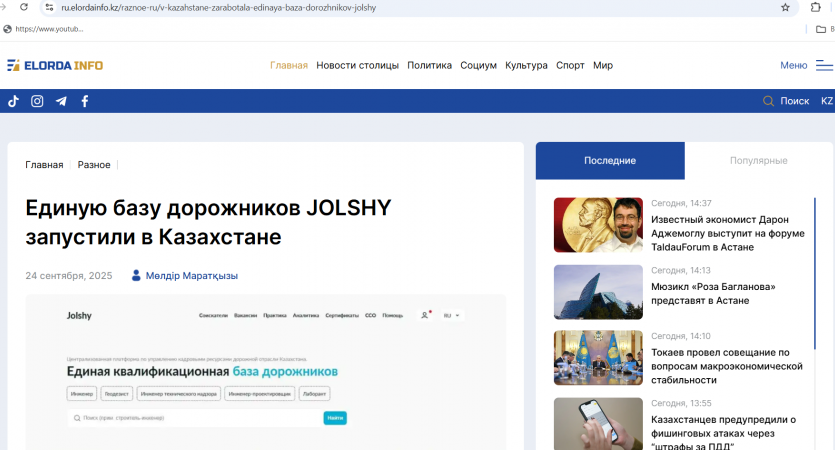Open the Telegram social icon
The height and width of the screenshot is (450, 835).
coord(61,101)
